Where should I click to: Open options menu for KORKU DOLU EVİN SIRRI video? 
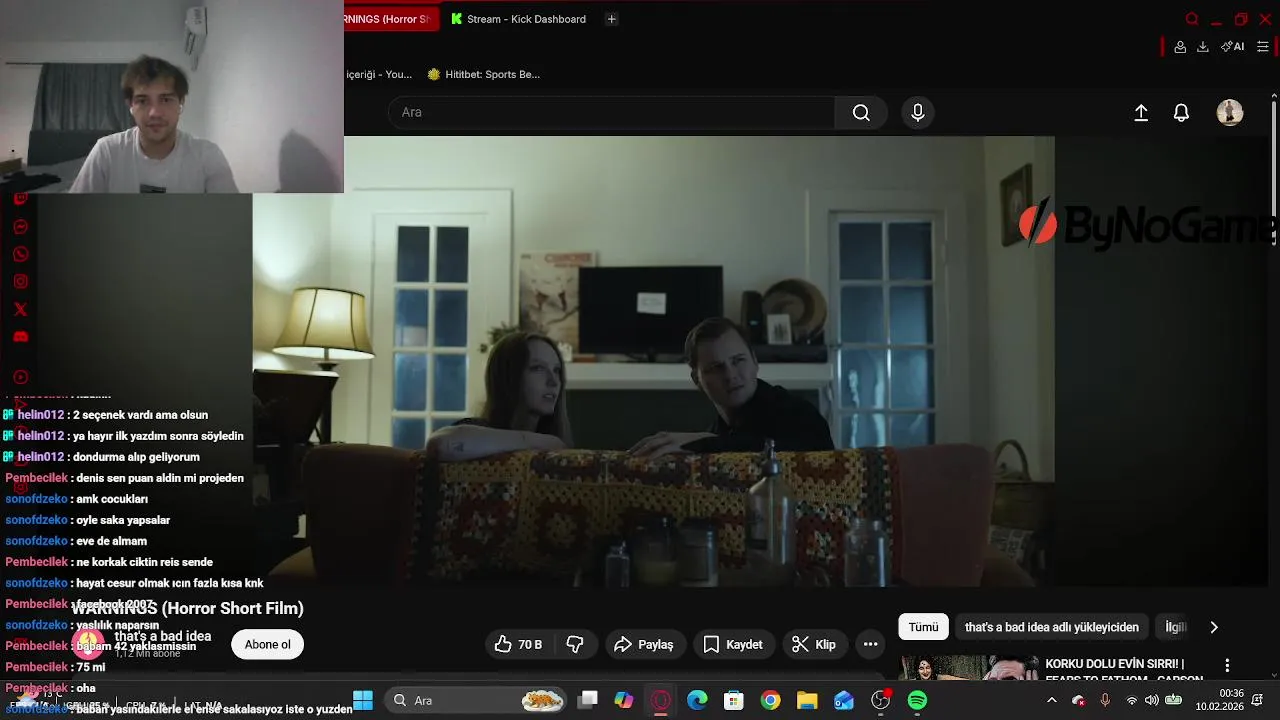click(1227, 666)
